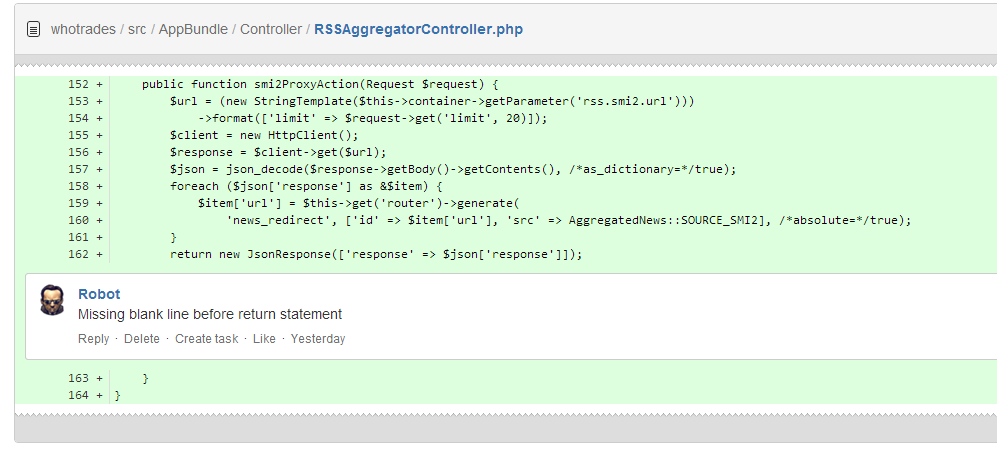Click the comment text about blank line
This screenshot has height=451, width=997.
(210, 314)
